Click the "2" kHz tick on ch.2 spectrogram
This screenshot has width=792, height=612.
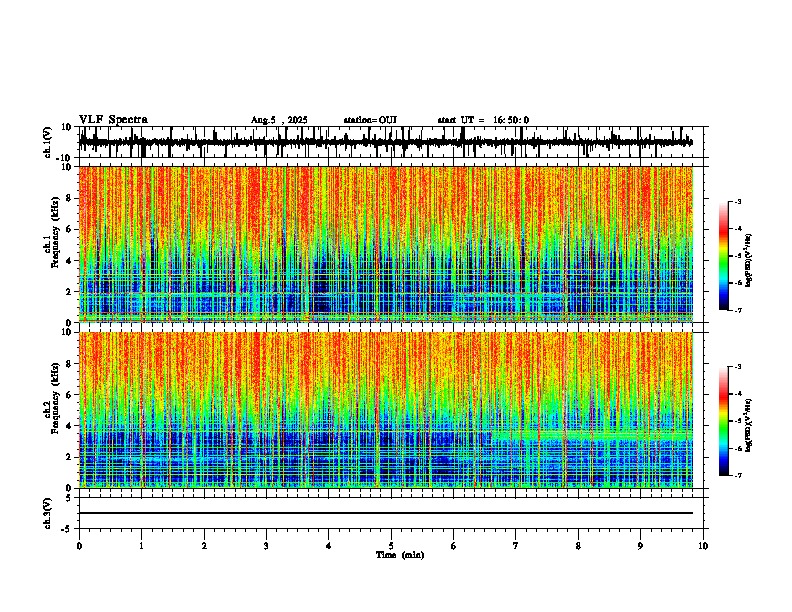(x=69, y=457)
